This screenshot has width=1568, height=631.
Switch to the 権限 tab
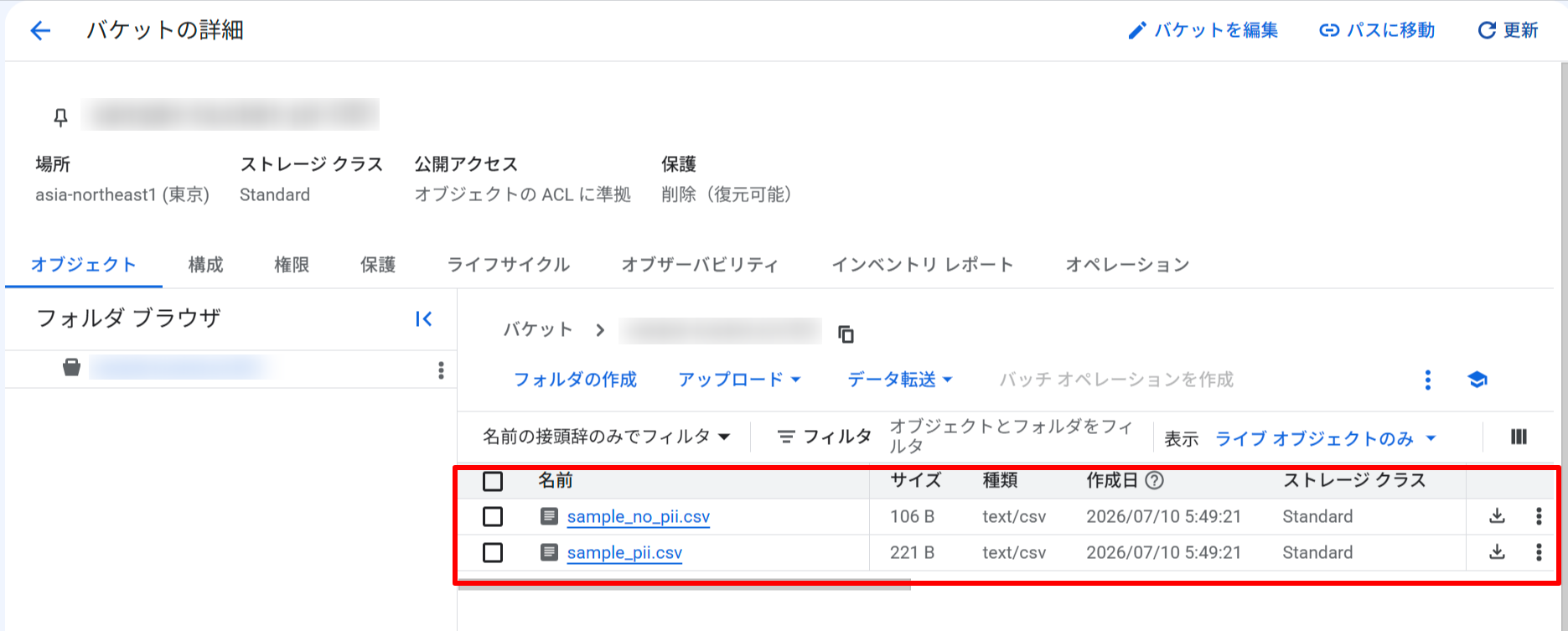[x=292, y=265]
